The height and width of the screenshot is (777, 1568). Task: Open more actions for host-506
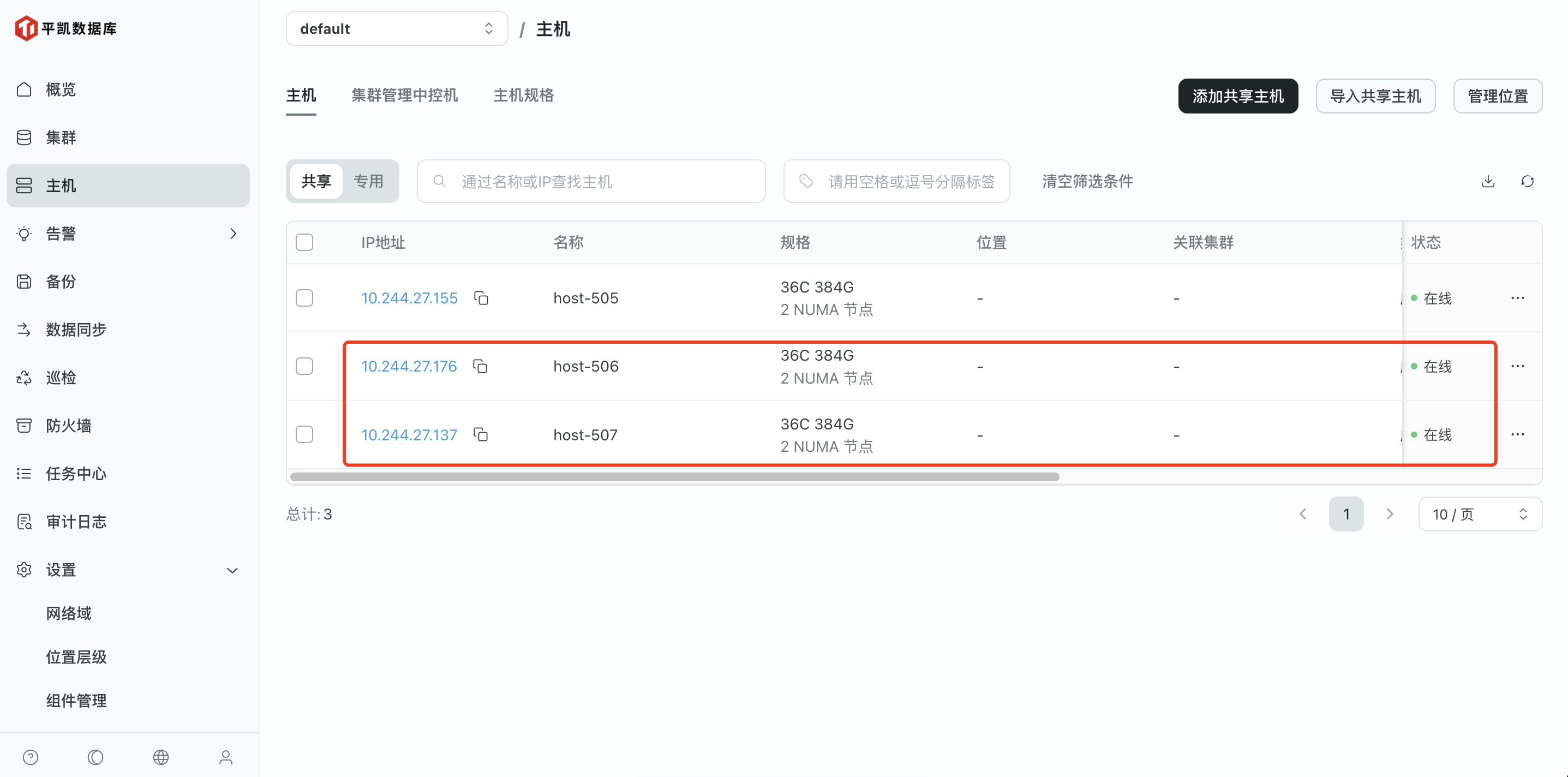1517,366
